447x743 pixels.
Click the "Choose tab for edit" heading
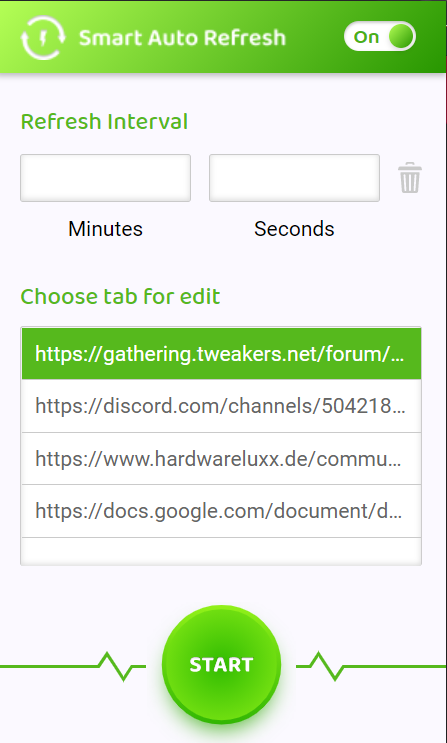(x=120, y=297)
